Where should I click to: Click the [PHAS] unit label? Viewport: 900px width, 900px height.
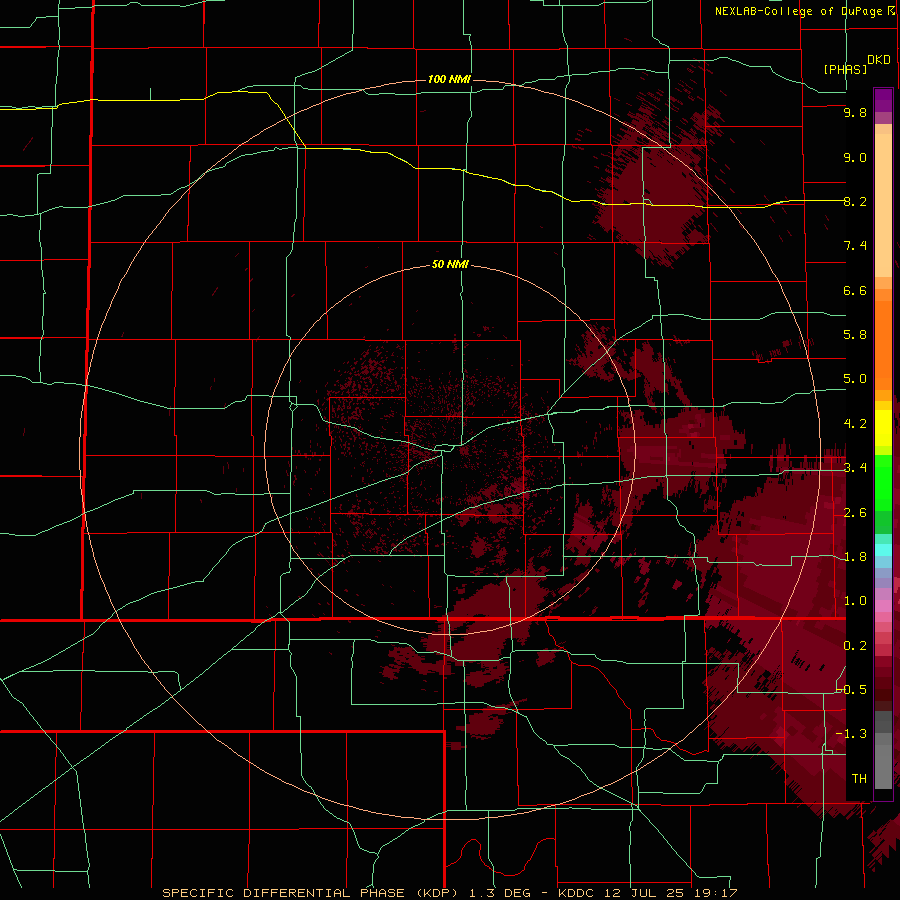[x=845, y=69]
